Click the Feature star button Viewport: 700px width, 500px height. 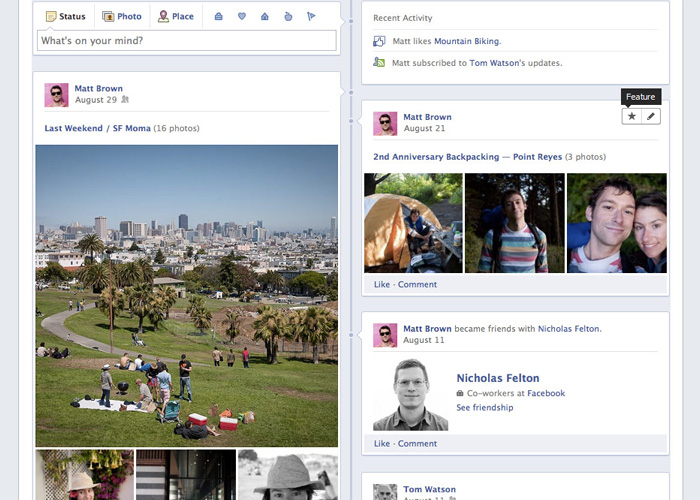[631, 117]
